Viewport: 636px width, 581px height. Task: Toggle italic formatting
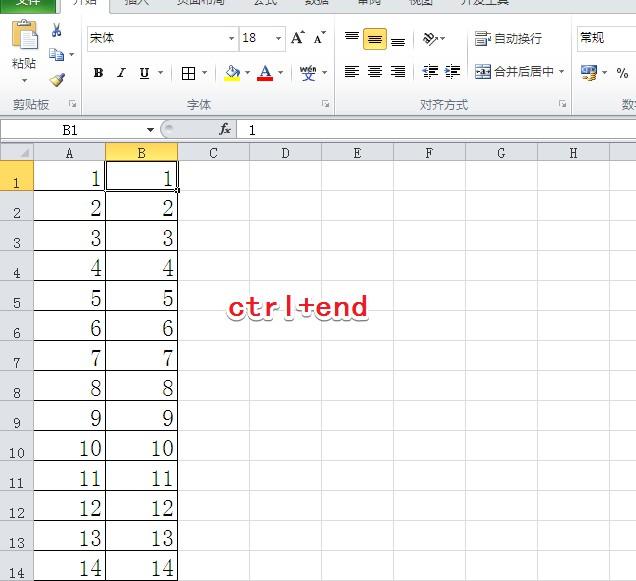point(121,73)
